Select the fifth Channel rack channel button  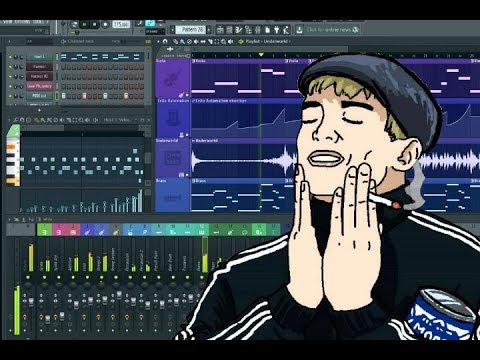click(x=39, y=96)
